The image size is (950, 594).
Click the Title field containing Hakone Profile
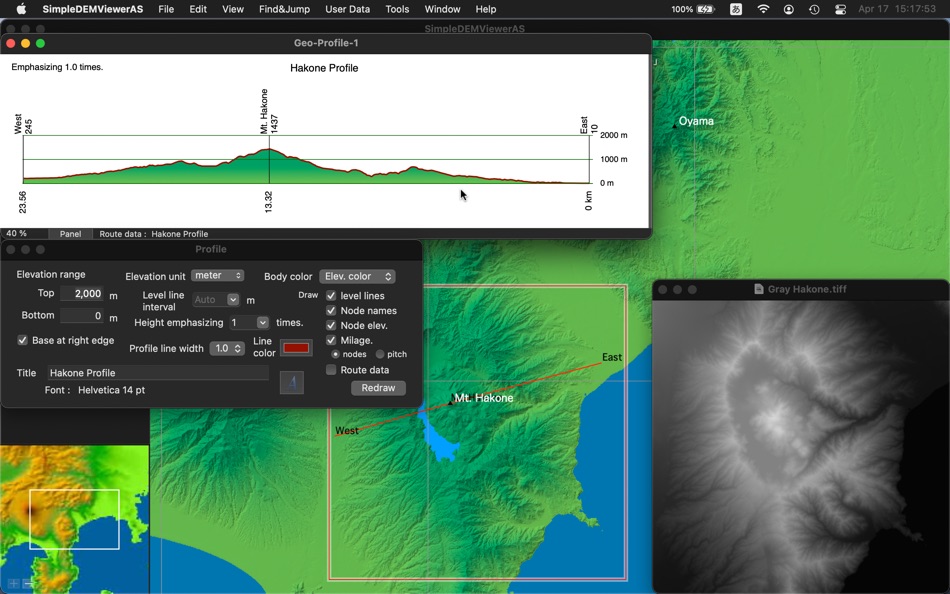[x=158, y=373]
